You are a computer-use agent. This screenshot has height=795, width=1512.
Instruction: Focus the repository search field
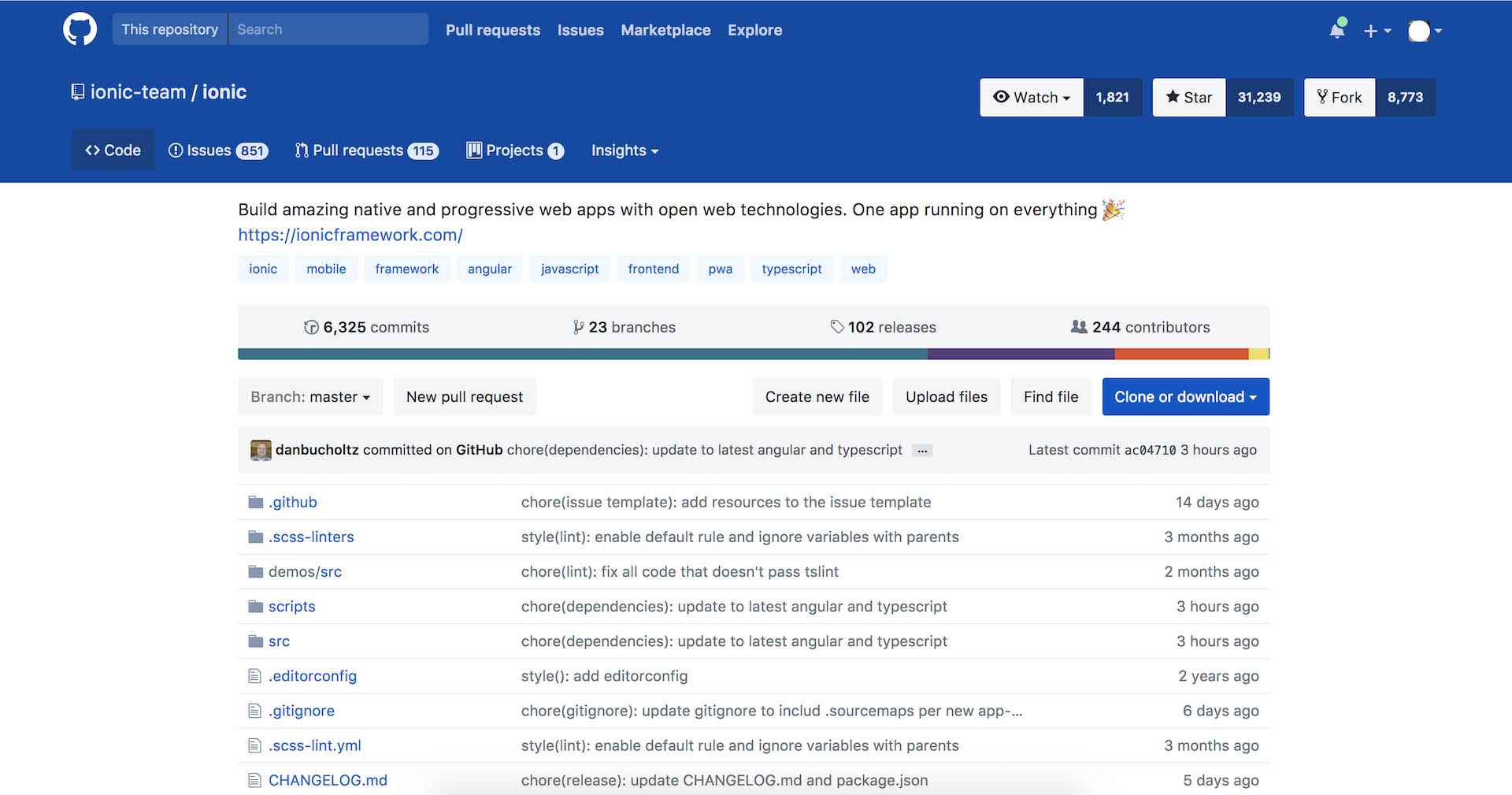click(328, 29)
